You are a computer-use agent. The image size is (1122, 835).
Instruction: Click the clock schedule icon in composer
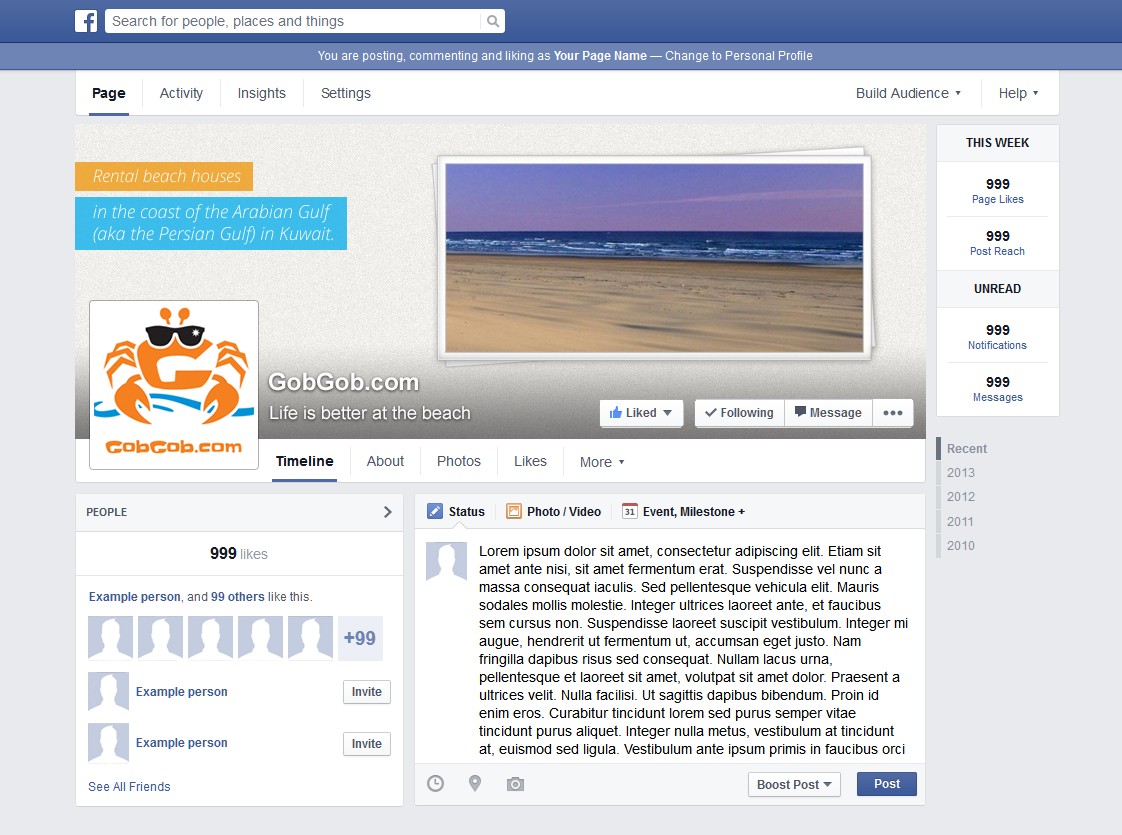coord(435,783)
